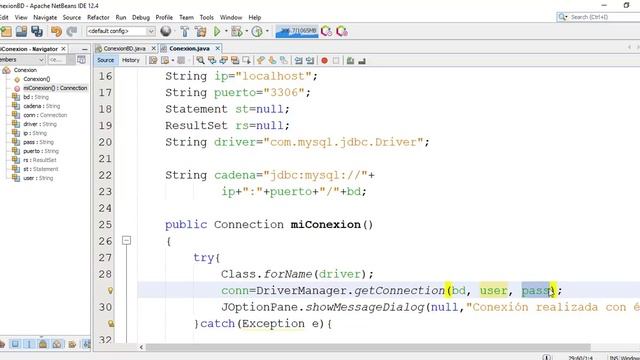Open the Help menu
640x360 pixels.
point(255,18)
